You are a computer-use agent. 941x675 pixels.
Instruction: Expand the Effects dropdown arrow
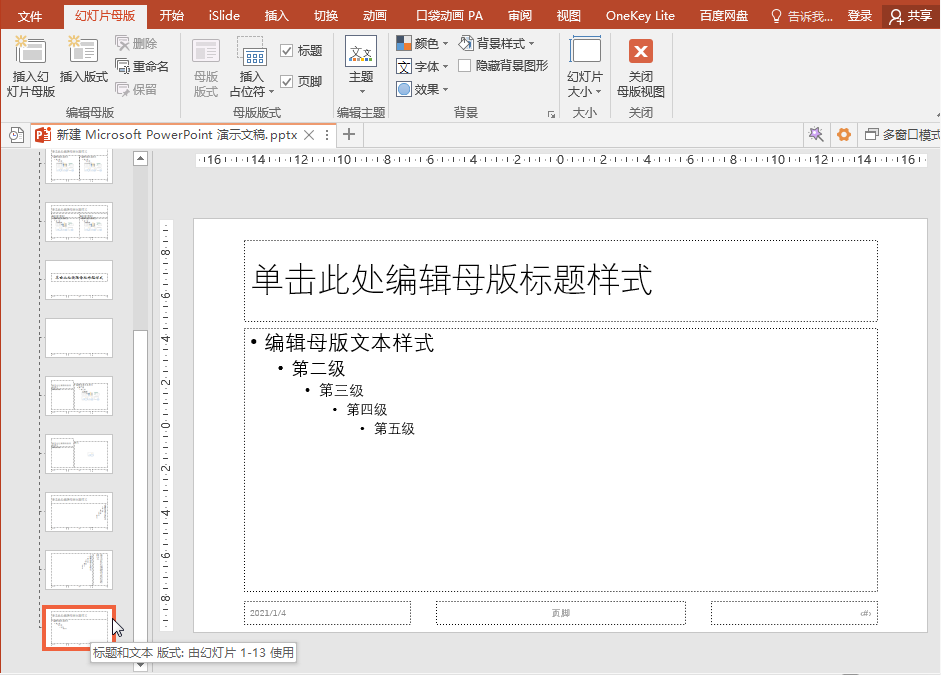445,89
